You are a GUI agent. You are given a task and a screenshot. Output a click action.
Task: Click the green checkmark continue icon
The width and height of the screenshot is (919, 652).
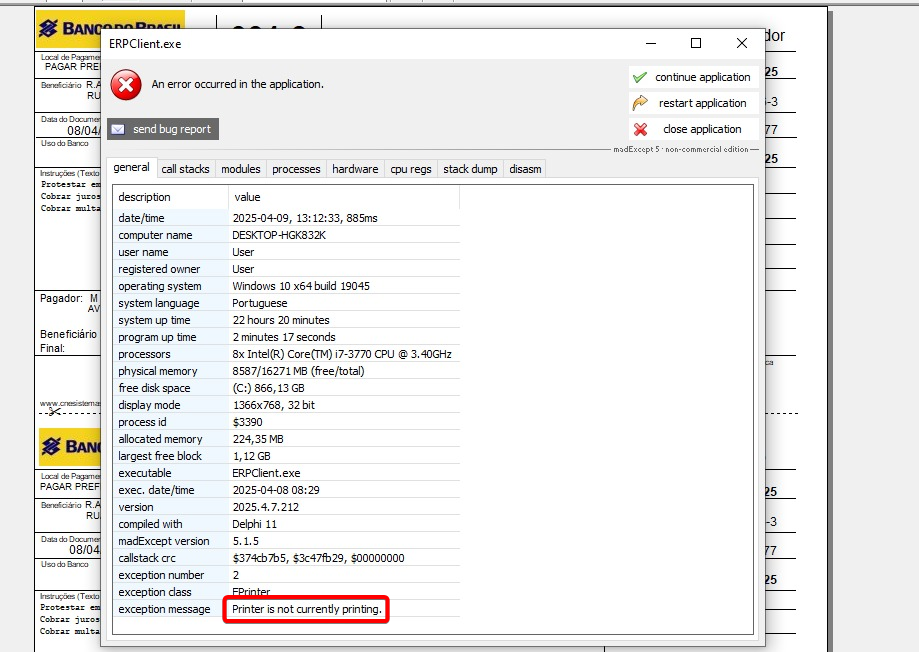[640, 77]
